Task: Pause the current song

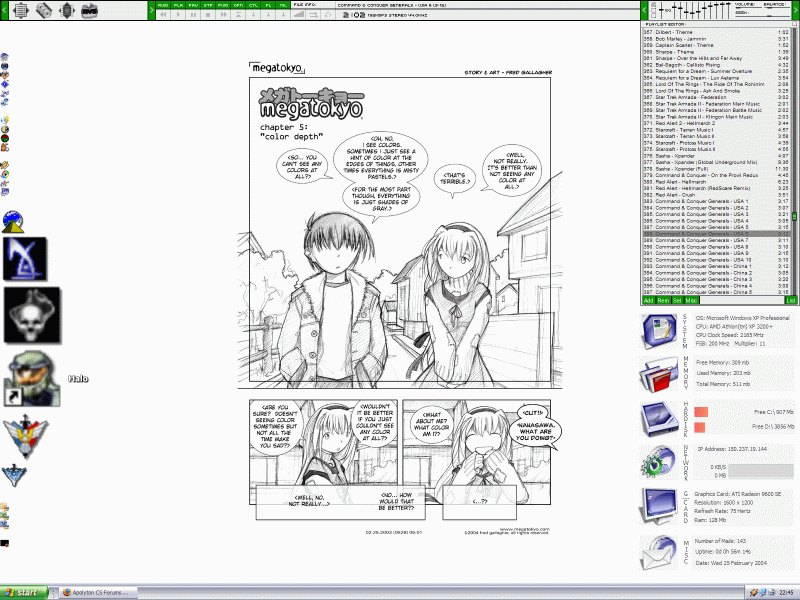Action: (193, 15)
